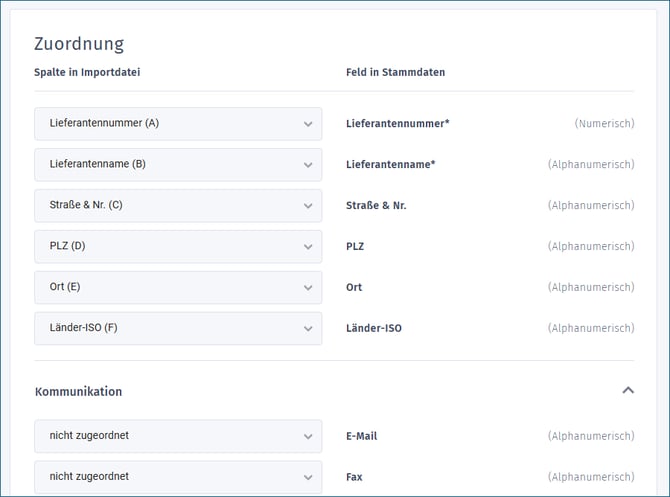Expand the Länder-ISO (F) dropdown

coord(178,329)
